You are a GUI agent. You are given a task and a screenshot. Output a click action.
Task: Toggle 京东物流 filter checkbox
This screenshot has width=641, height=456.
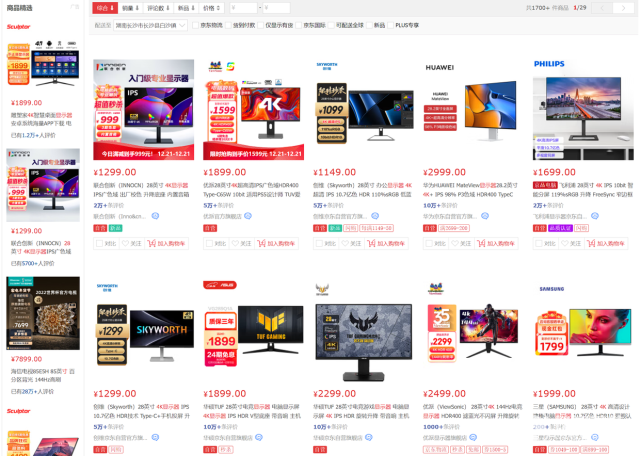point(195,25)
